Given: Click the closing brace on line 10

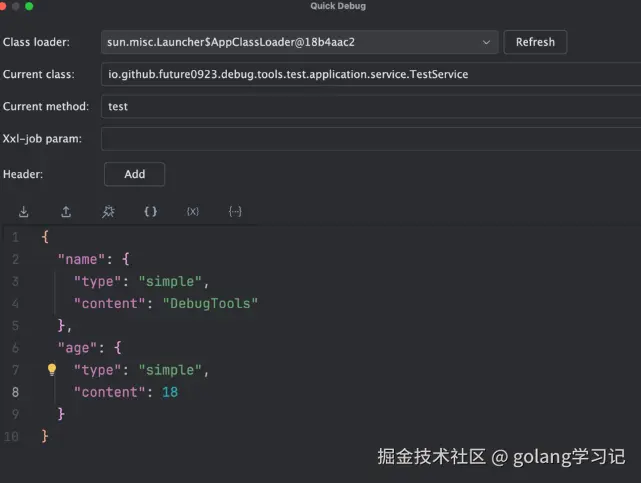Looking at the screenshot, I should 45,436.
